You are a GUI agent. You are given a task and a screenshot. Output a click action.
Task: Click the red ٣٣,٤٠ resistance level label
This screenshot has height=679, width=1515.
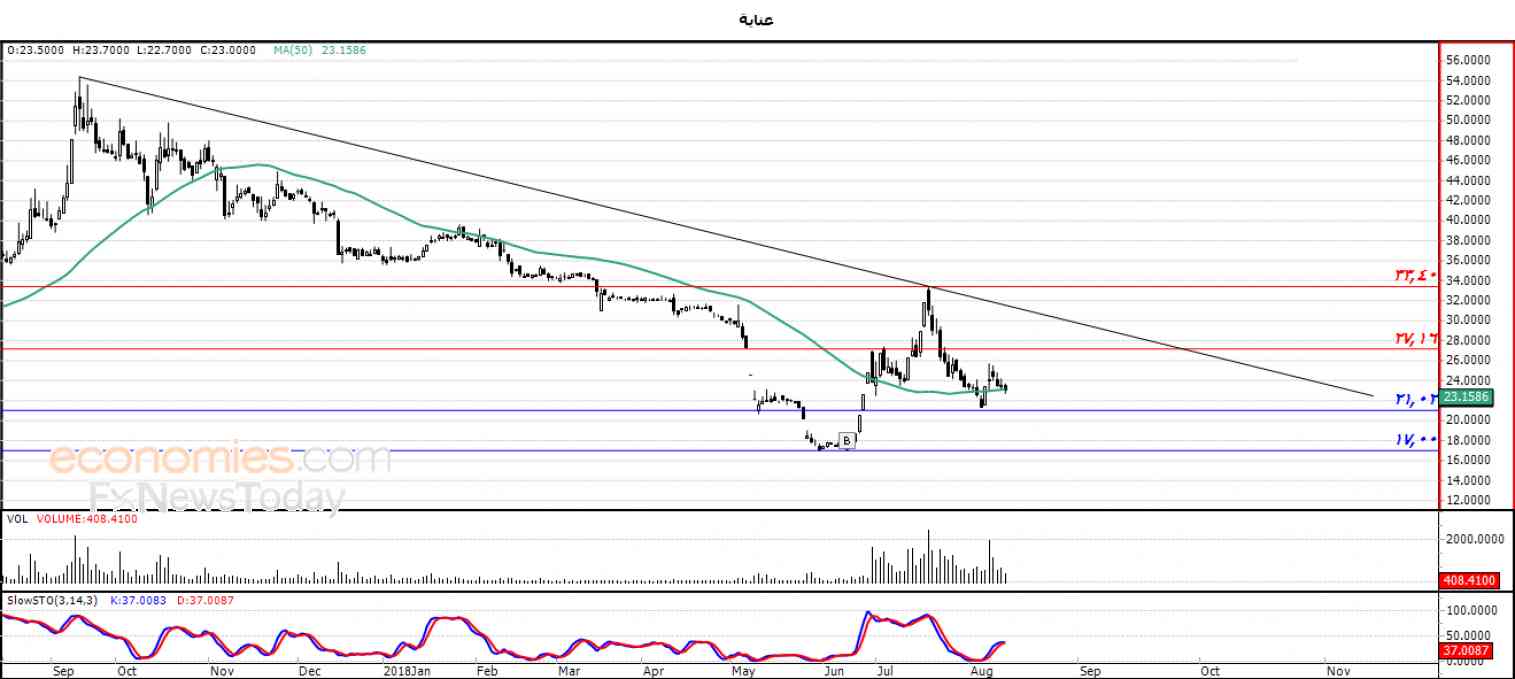tap(1416, 276)
